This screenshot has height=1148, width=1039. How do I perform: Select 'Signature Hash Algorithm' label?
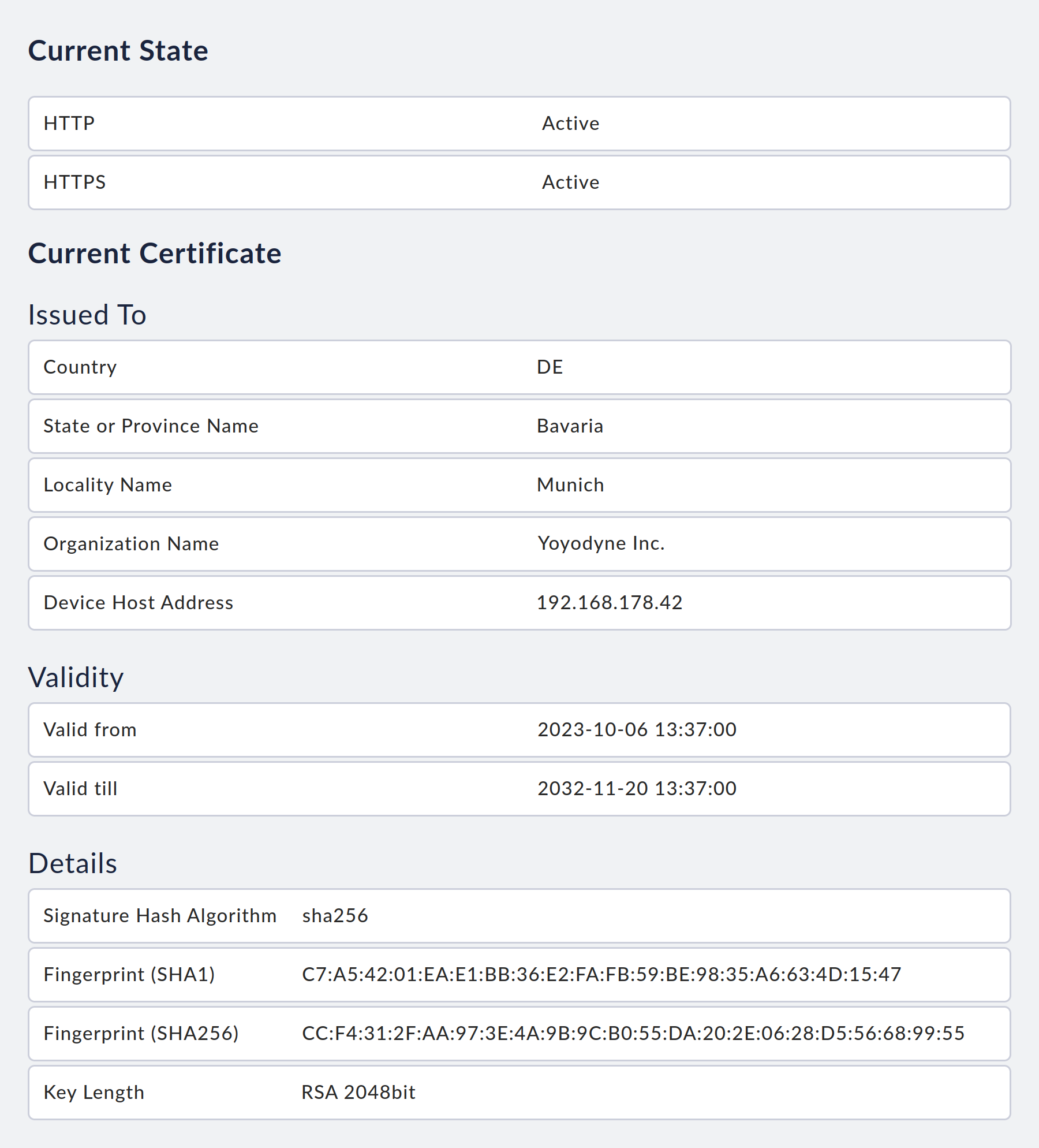pyautogui.click(x=160, y=916)
